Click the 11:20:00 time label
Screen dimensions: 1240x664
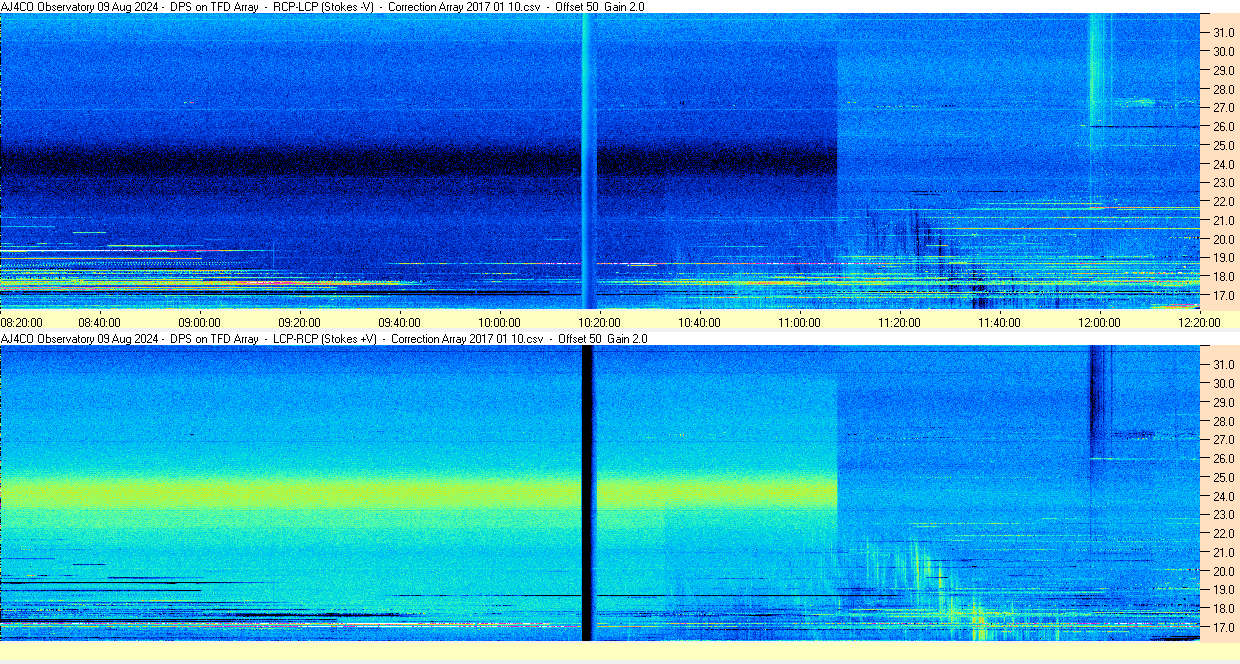click(899, 322)
